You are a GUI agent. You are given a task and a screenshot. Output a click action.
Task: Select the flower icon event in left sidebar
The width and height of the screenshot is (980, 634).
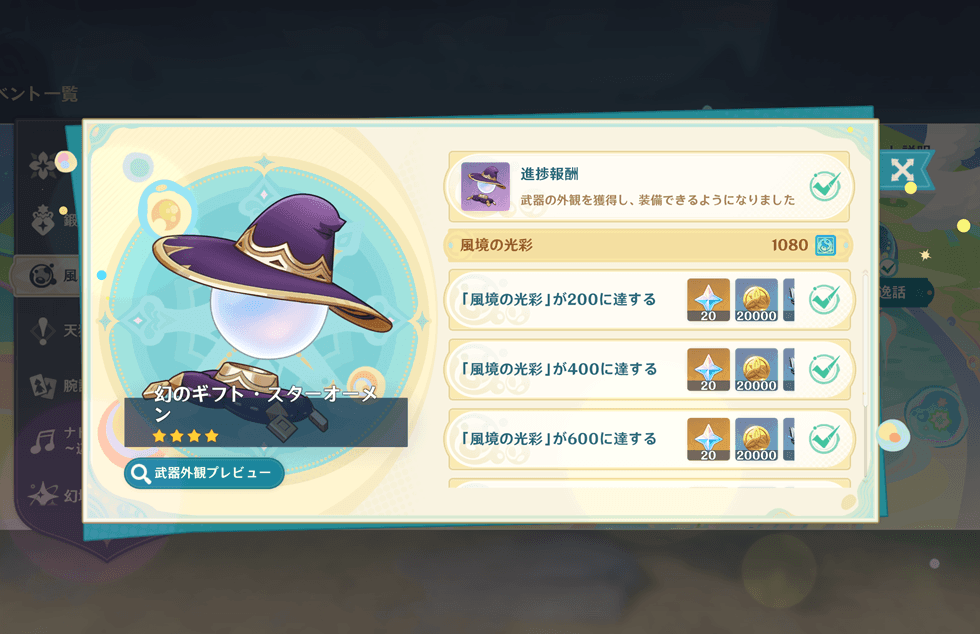click(x=42, y=166)
